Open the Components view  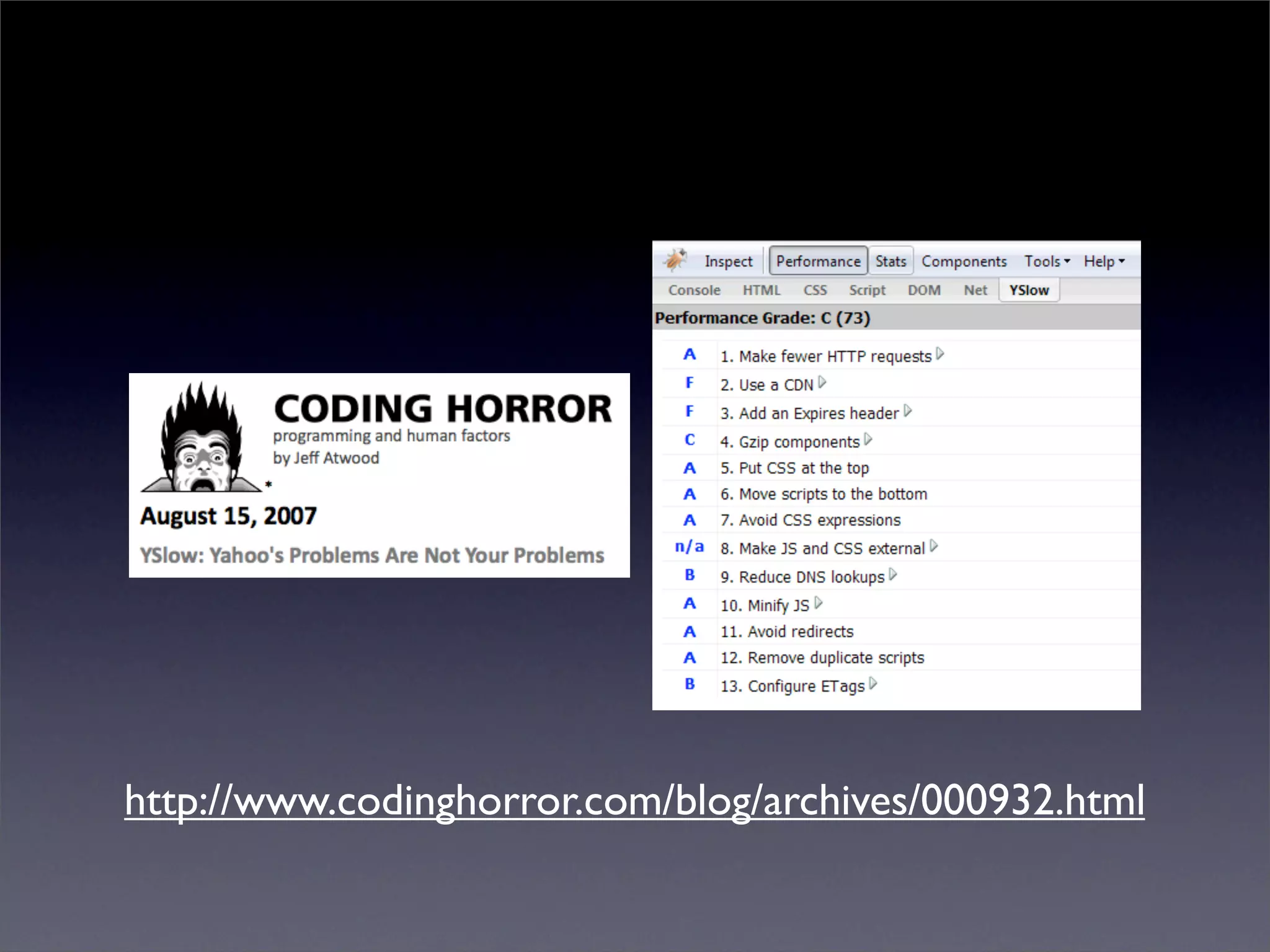pyautogui.click(x=964, y=262)
